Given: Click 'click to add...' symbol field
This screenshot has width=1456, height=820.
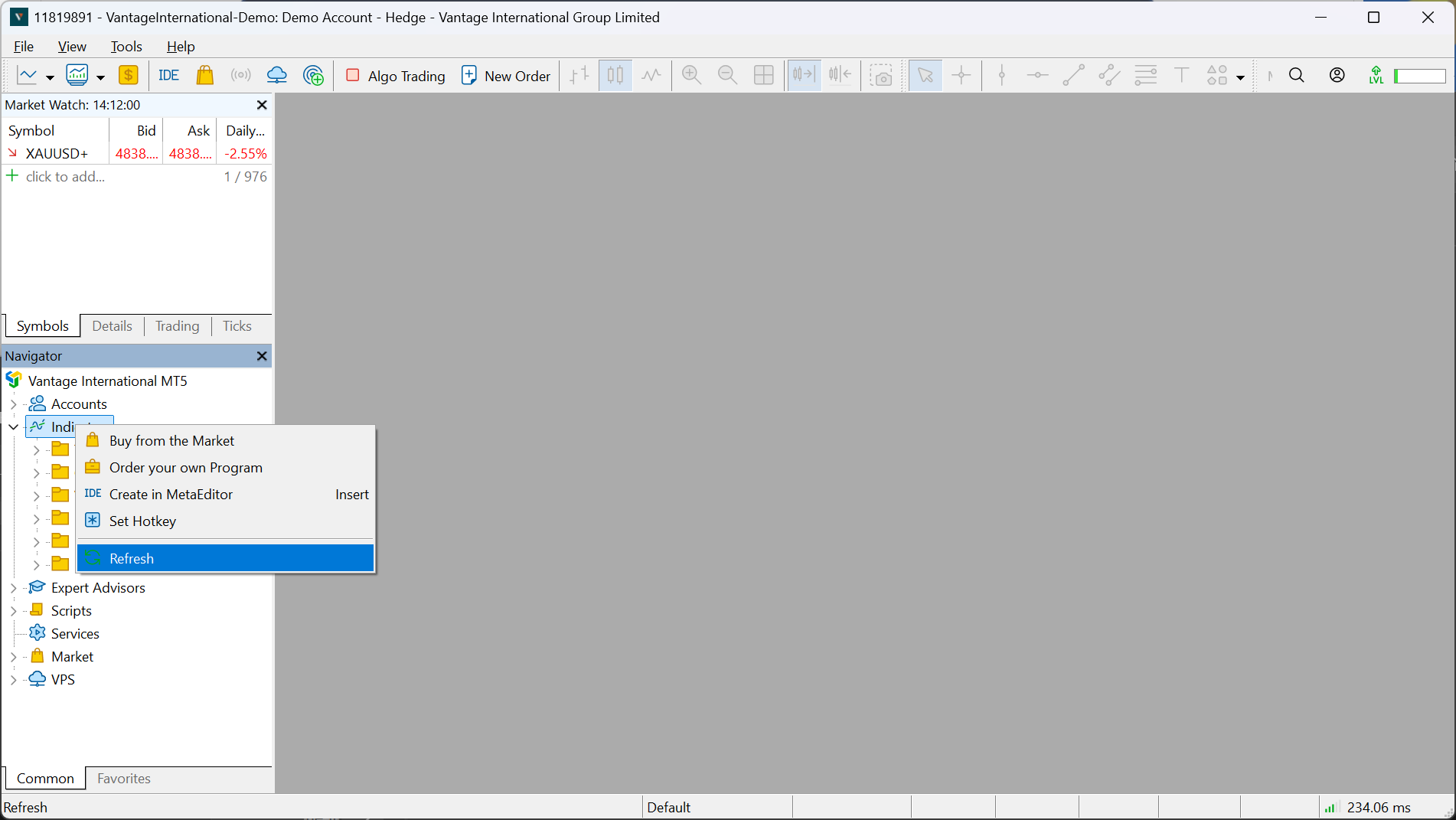Looking at the screenshot, I should (x=65, y=177).
